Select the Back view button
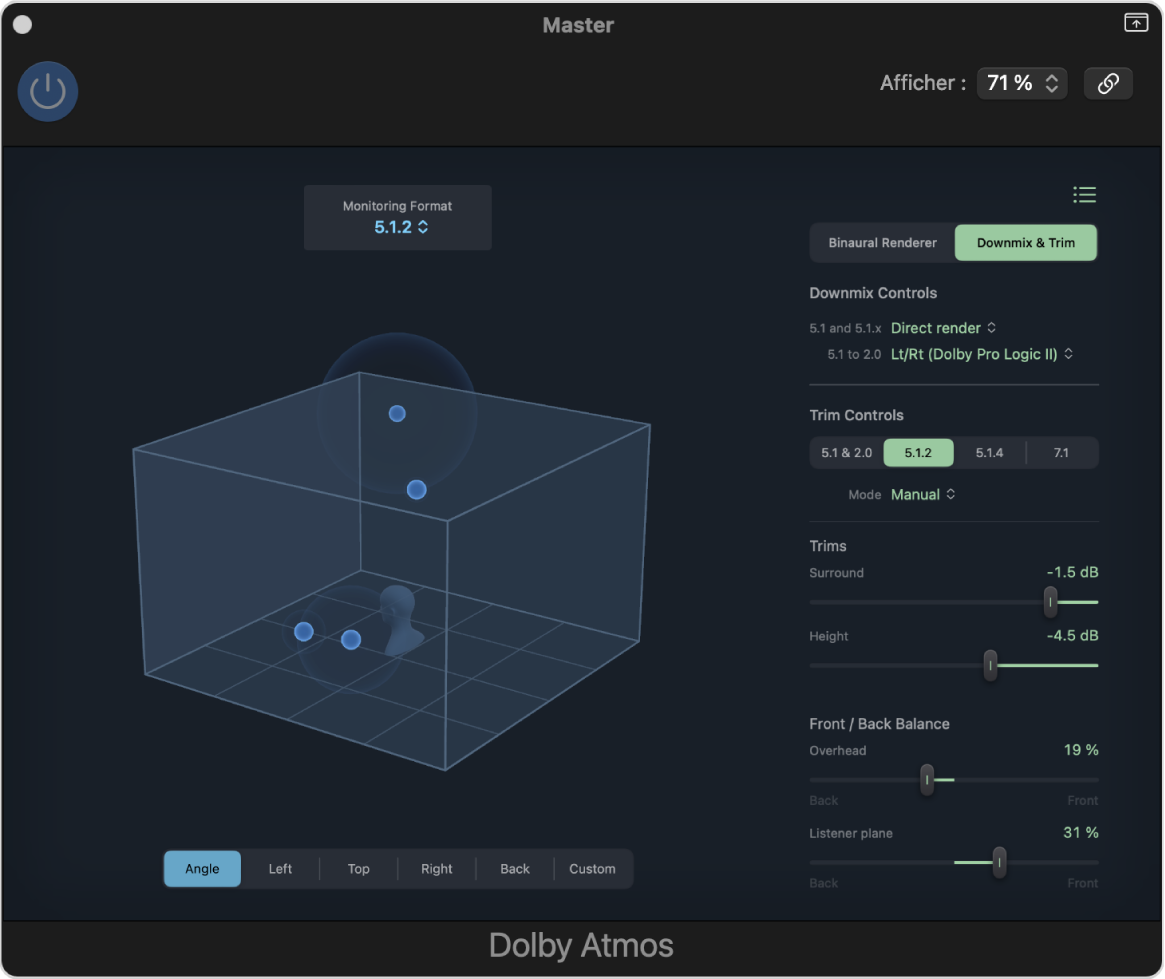The image size is (1165, 979). pyautogui.click(x=514, y=868)
